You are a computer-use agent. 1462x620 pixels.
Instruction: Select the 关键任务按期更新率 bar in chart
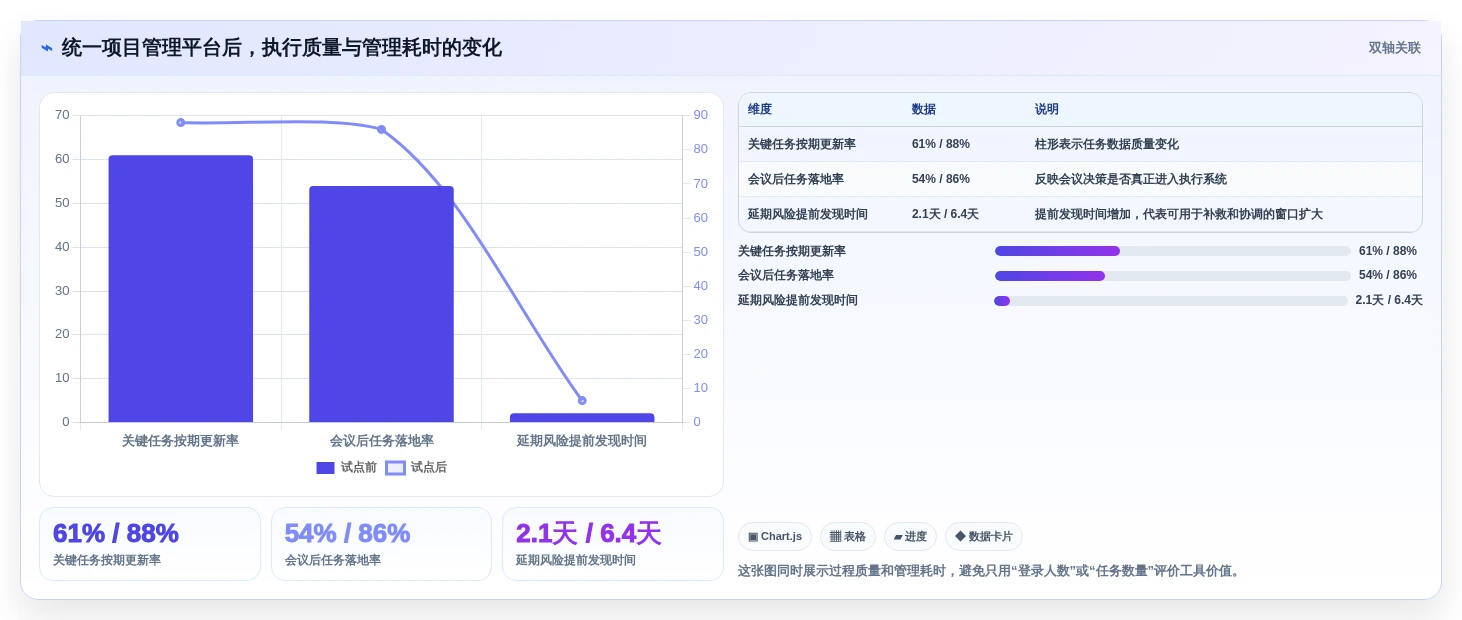tap(181, 289)
